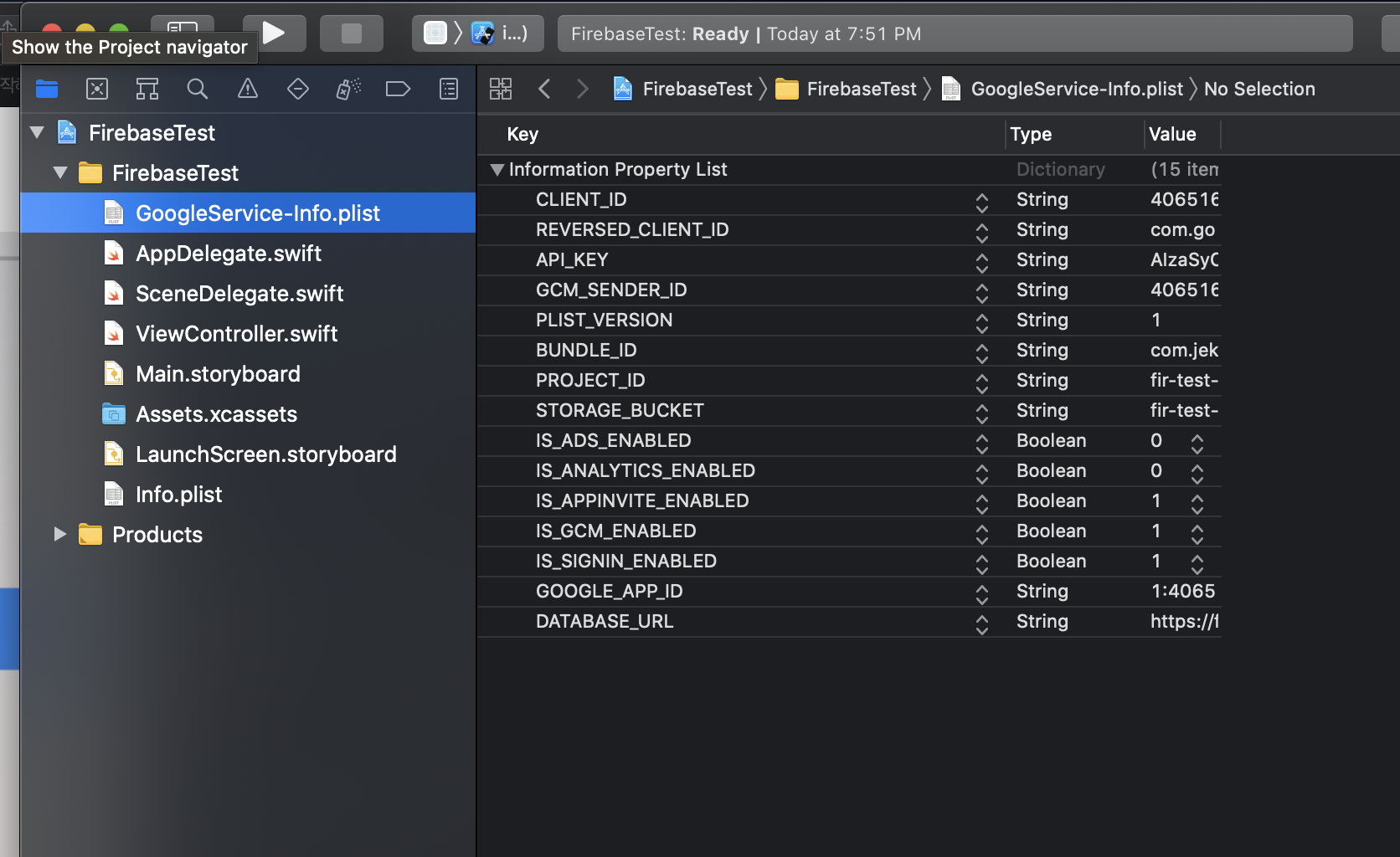Click the Stop button in toolbar

coord(352,33)
